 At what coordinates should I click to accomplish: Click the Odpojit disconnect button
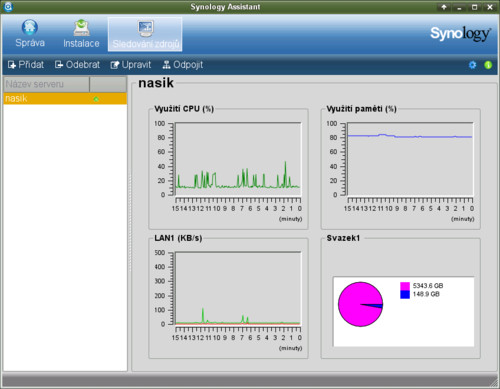click(x=183, y=65)
